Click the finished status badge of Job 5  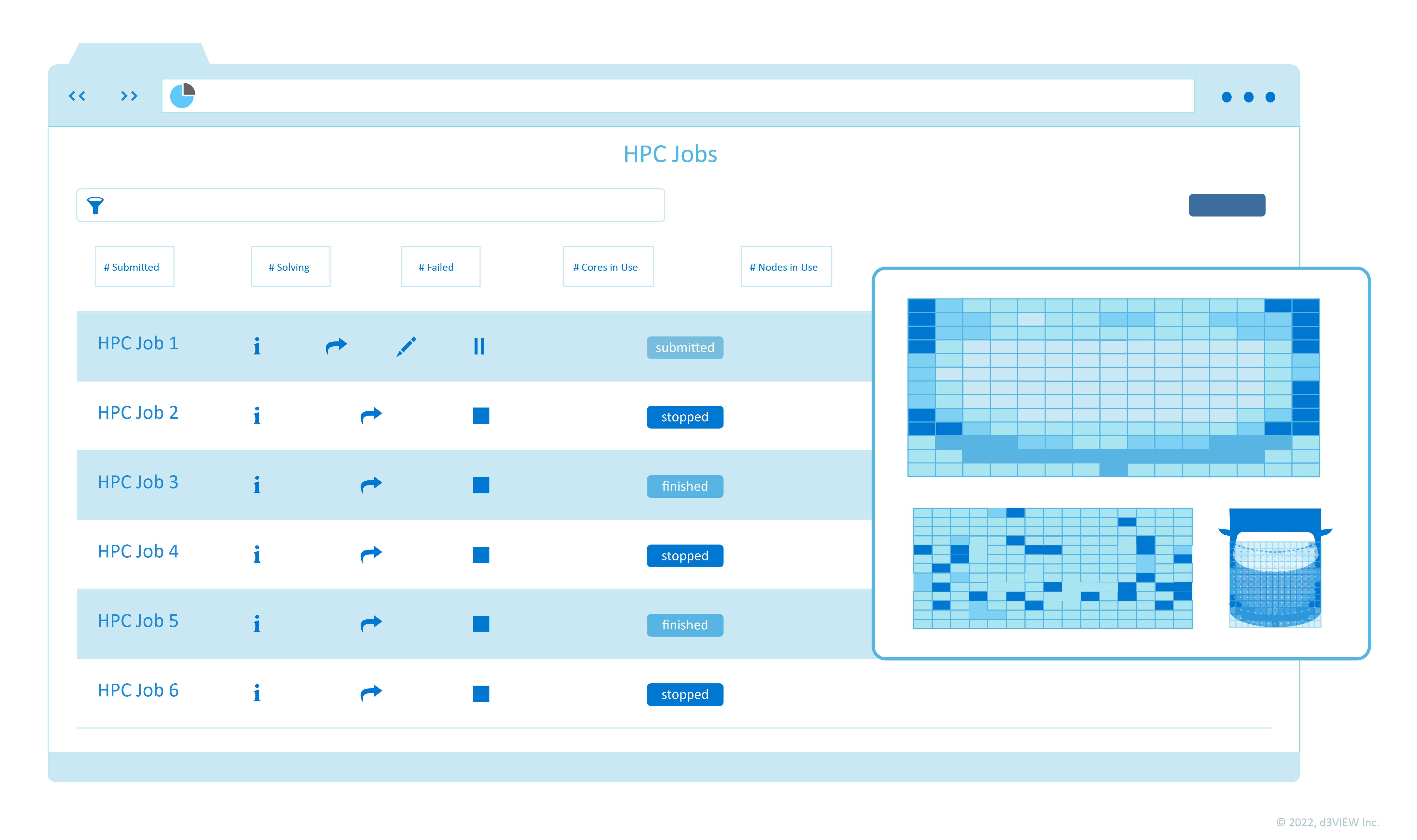point(685,625)
